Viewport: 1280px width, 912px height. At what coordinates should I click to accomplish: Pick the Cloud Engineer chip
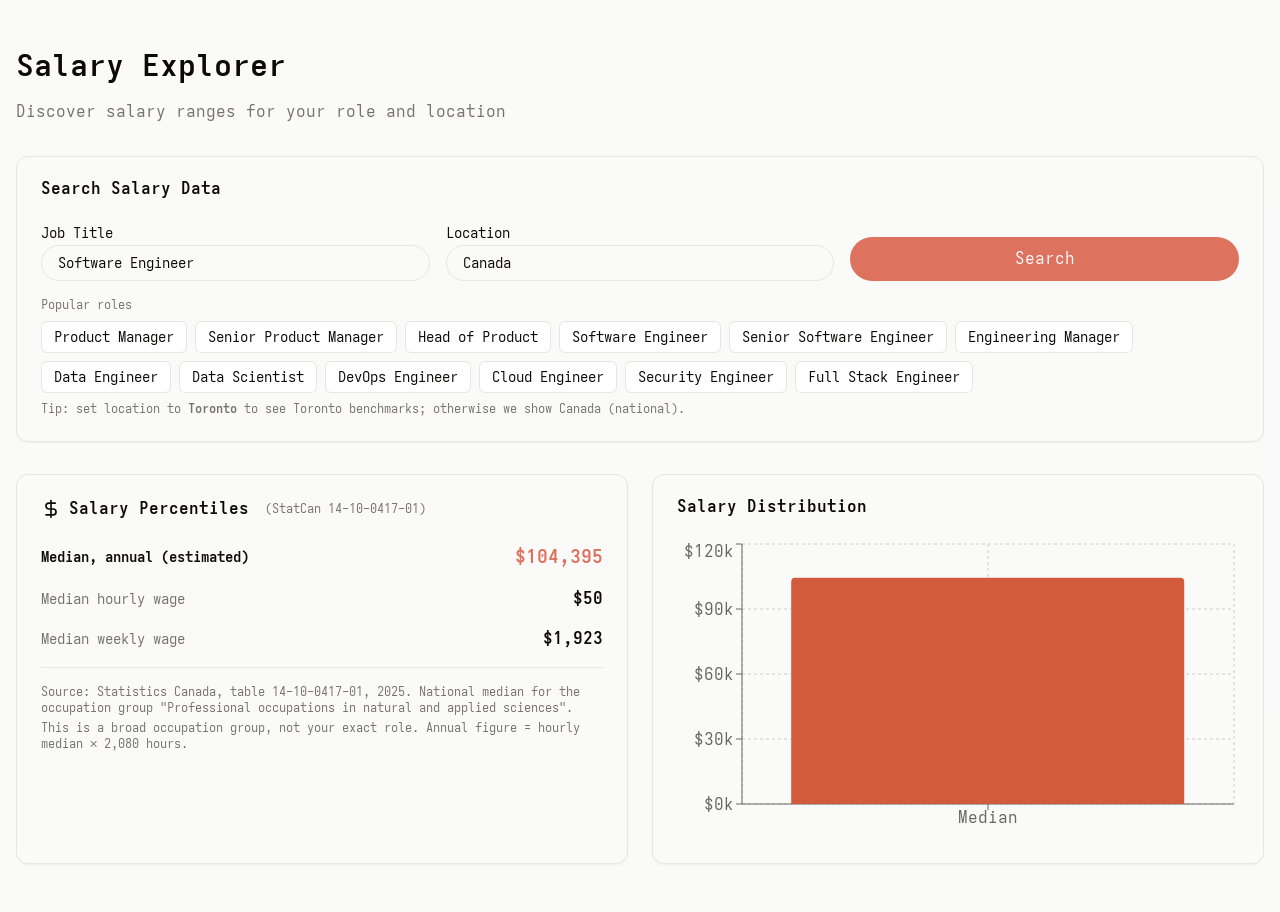[548, 377]
